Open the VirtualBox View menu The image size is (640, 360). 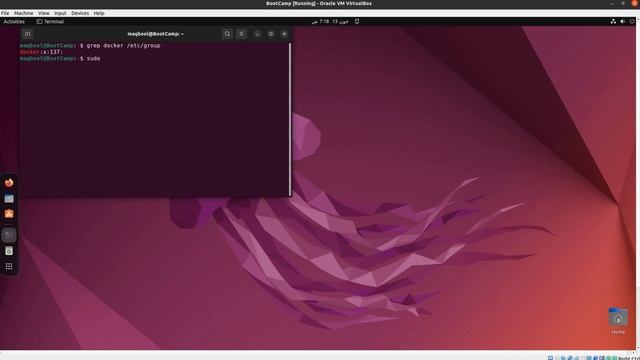(x=44, y=13)
